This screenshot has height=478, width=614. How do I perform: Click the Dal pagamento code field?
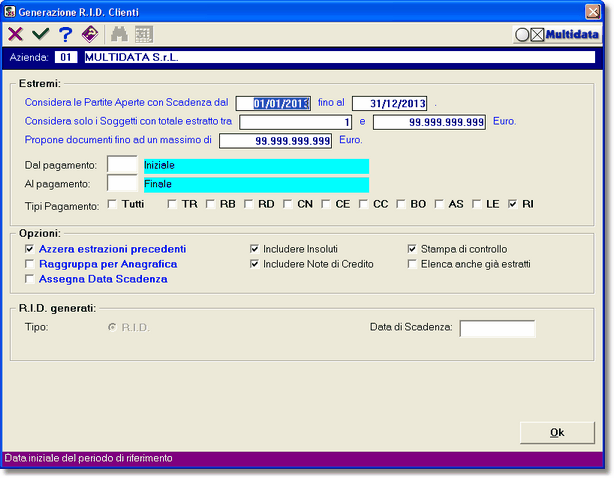click(x=122, y=165)
